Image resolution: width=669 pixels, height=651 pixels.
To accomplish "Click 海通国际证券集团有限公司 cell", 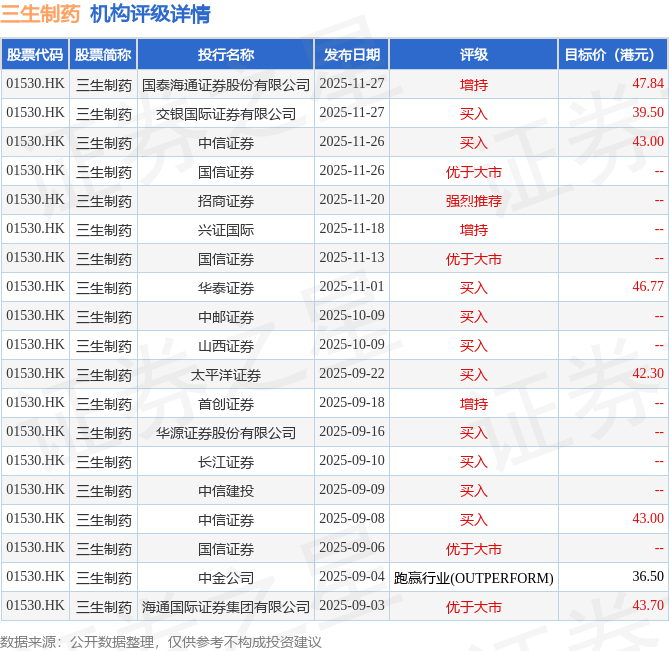I will click(226, 607).
